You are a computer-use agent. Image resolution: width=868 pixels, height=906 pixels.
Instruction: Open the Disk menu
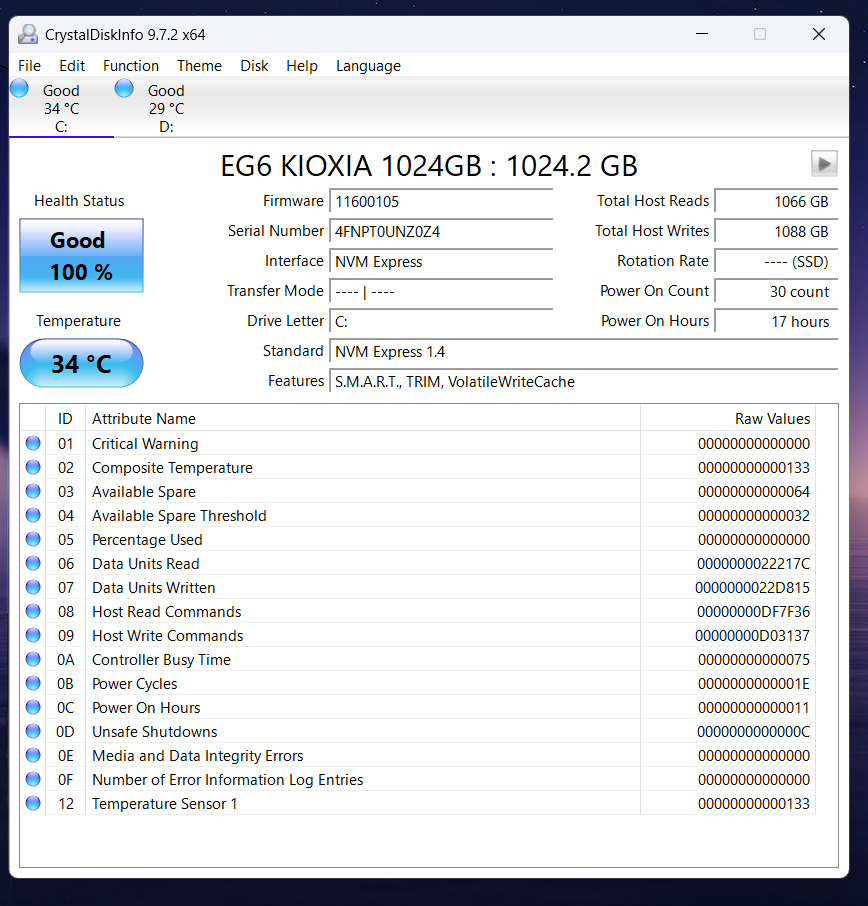(254, 66)
